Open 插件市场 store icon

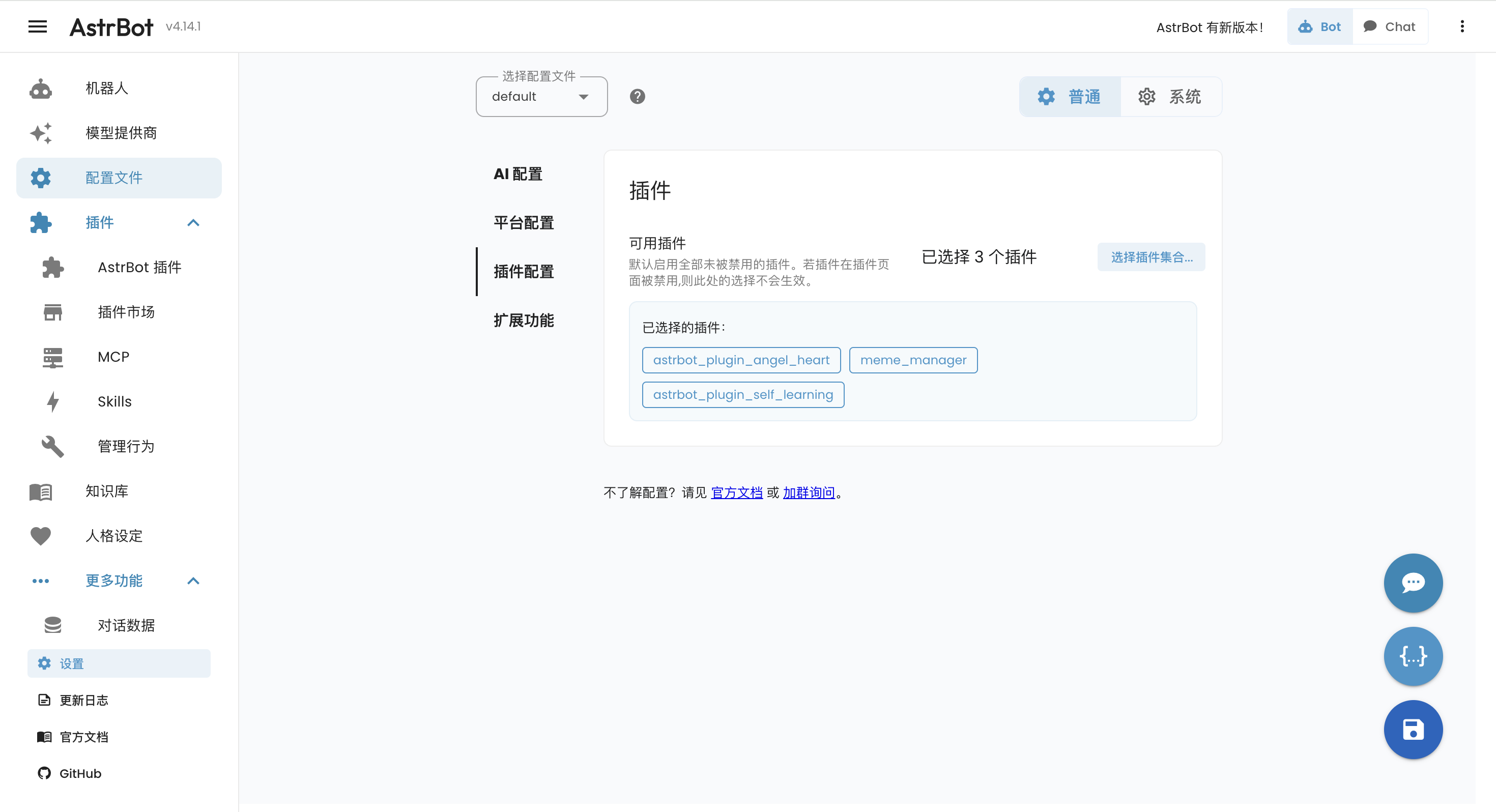52,312
